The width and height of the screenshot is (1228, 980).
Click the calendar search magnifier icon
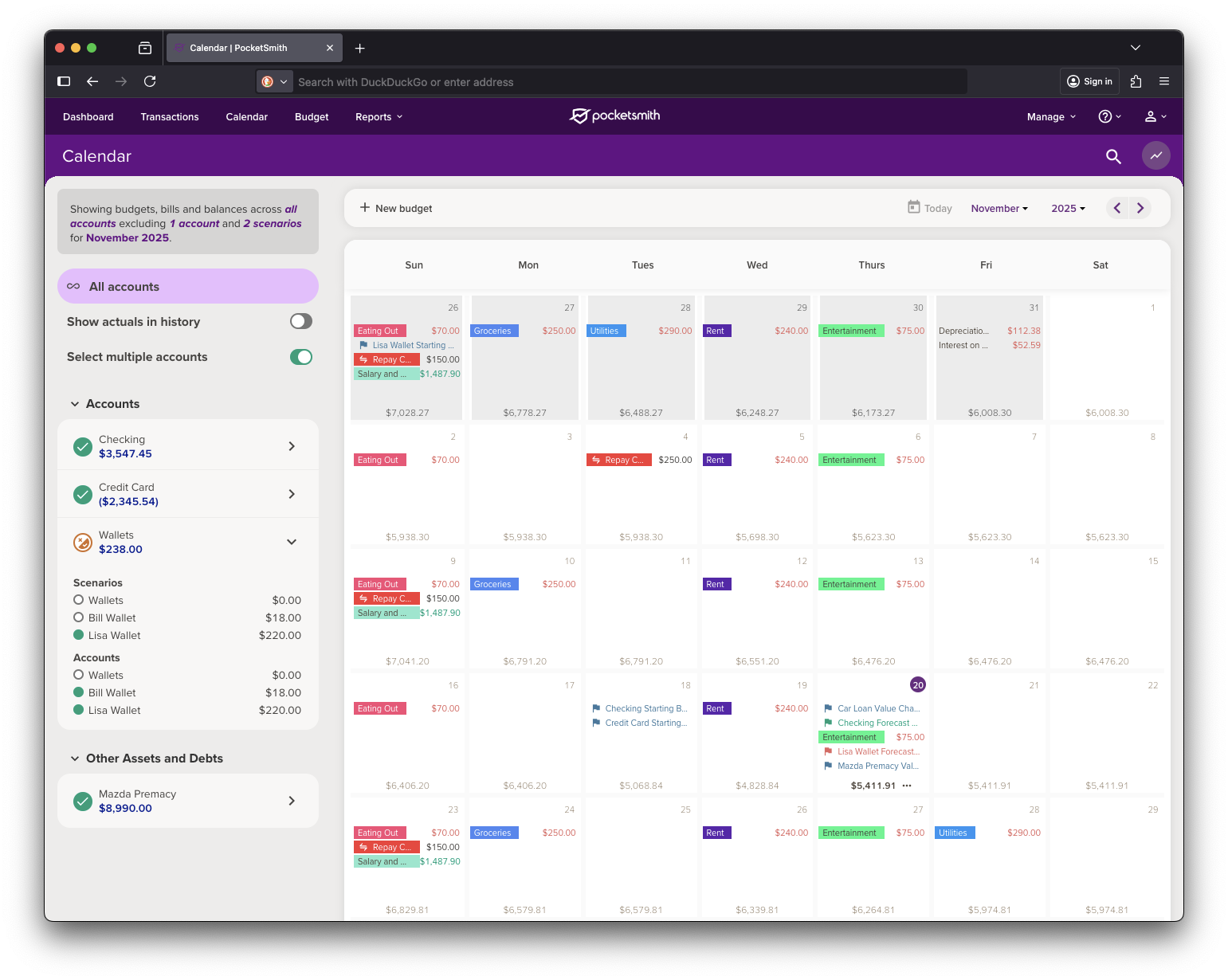tap(1113, 157)
